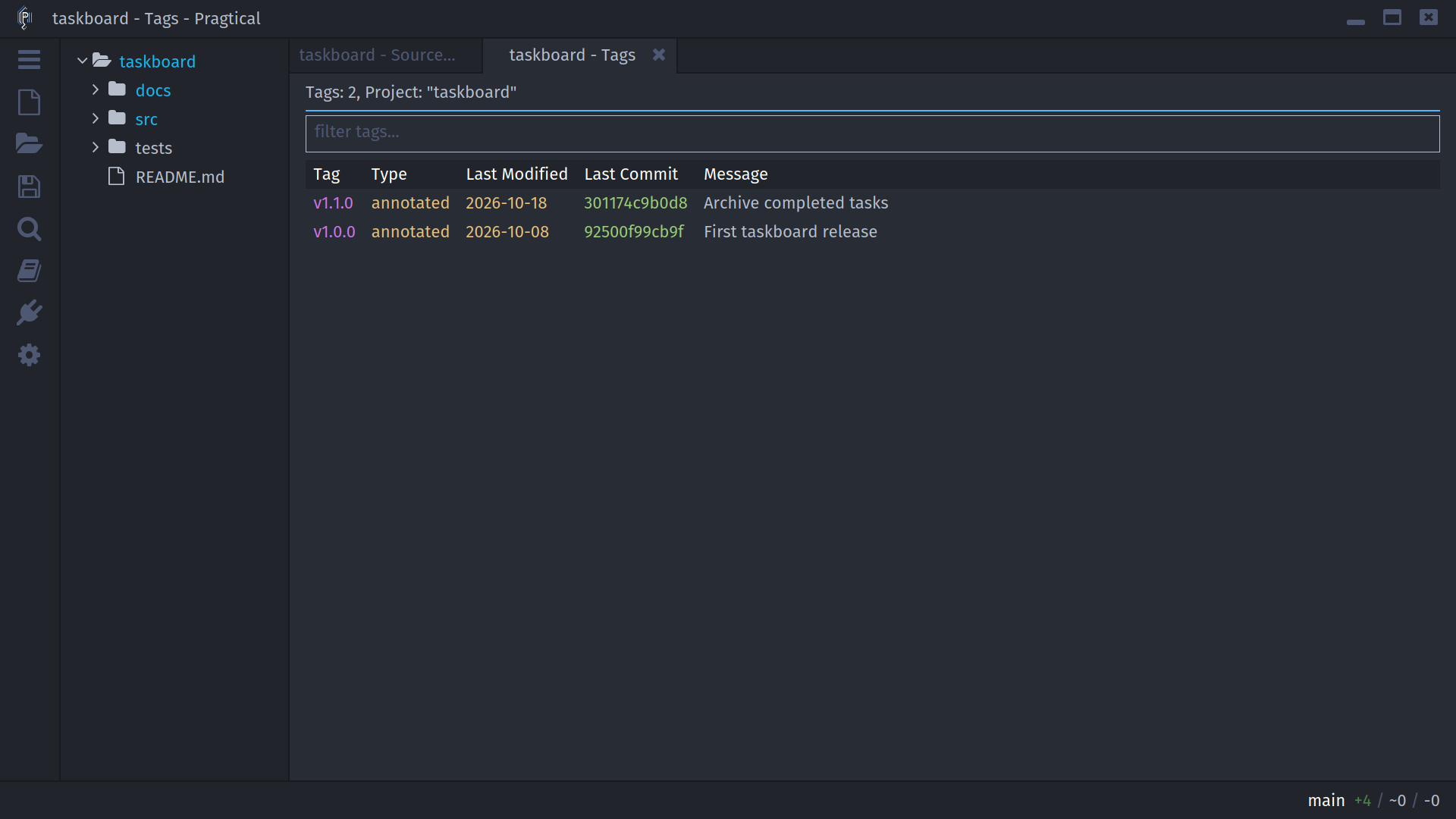Click the Message column header

click(736, 174)
